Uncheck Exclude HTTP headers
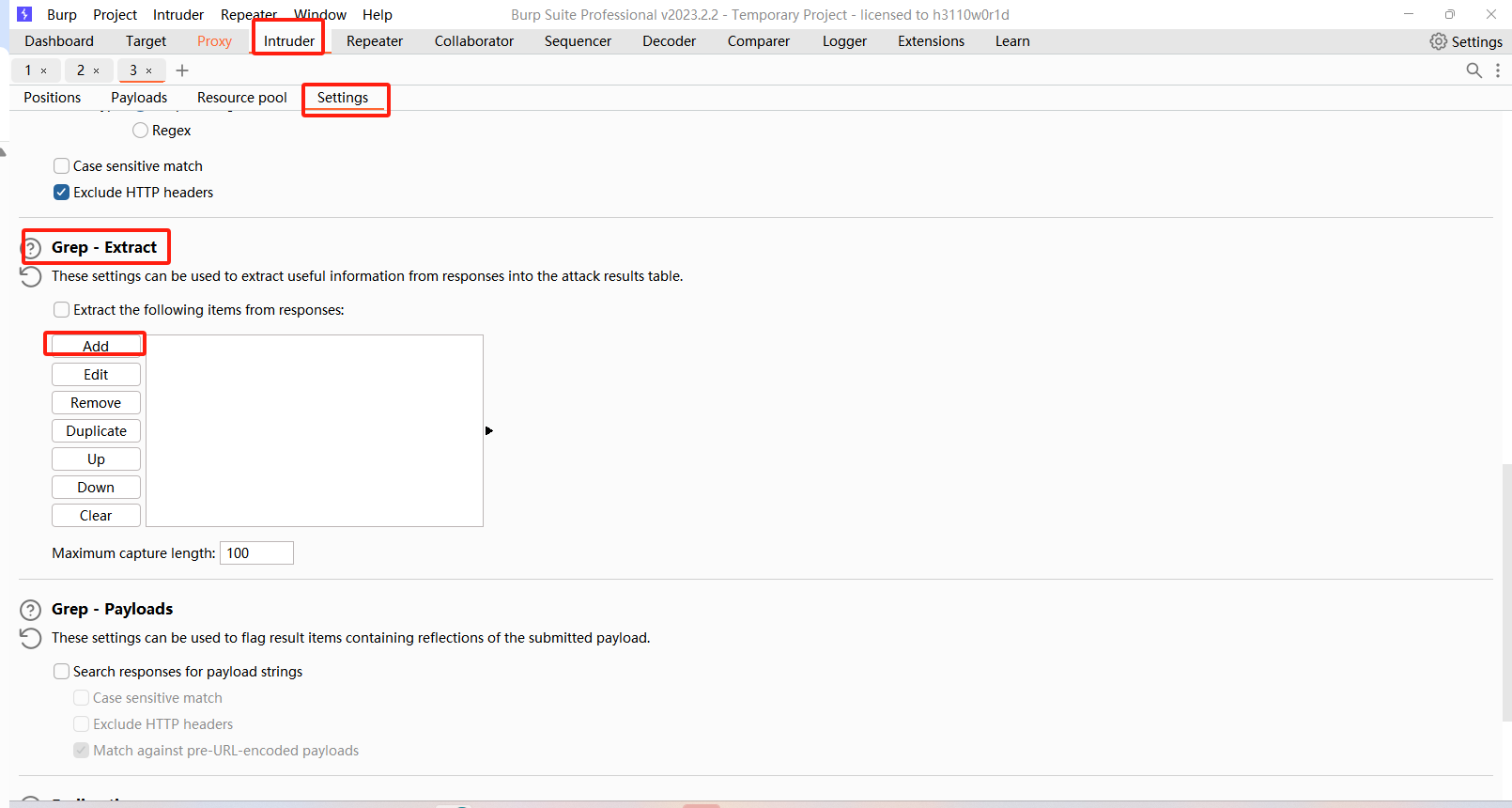This screenshot has height=808, width=1512. click(x=61, y=193)
